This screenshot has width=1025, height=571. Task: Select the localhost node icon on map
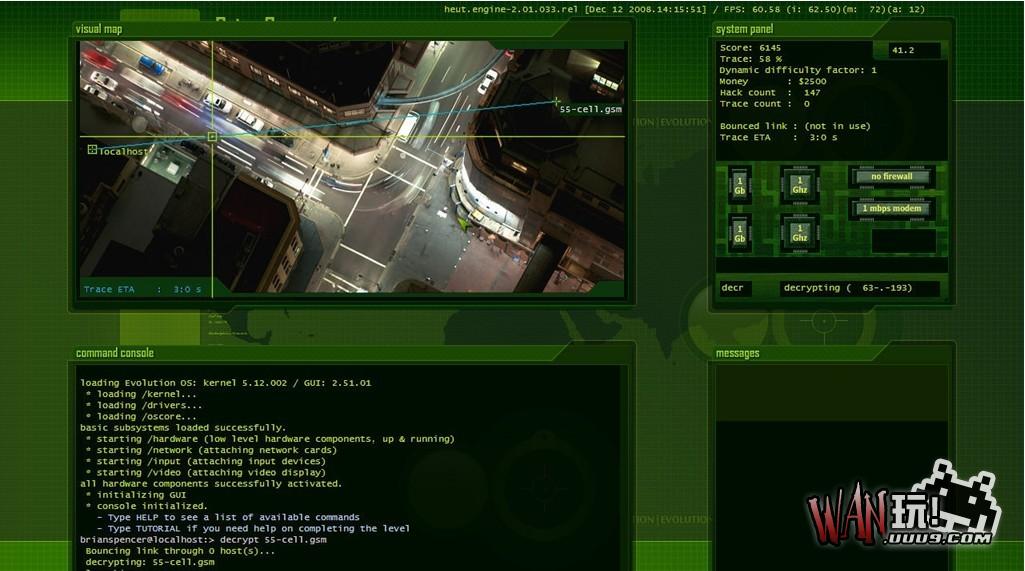(x=92, y=150)
